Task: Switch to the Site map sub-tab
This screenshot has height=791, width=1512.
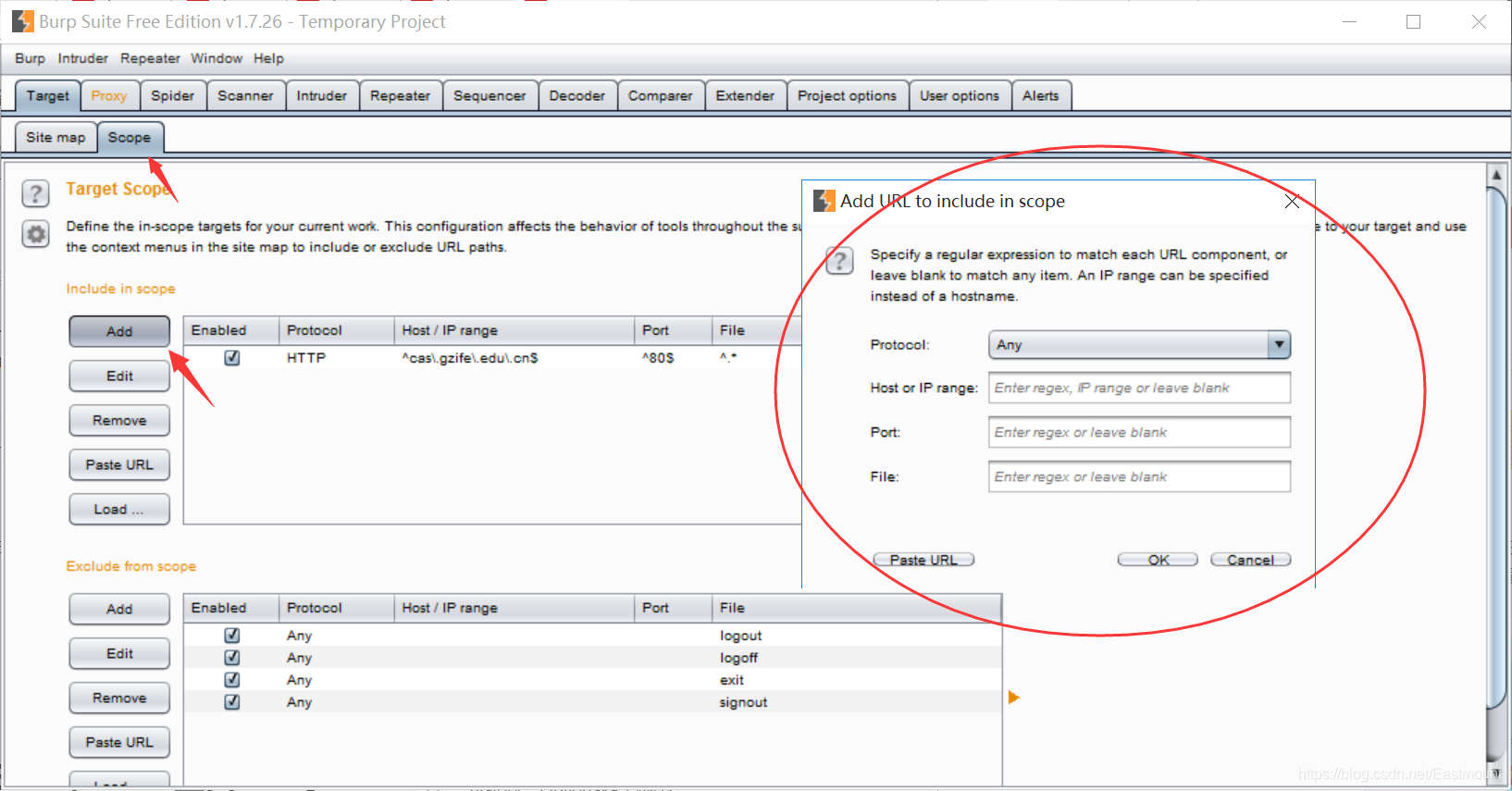Action: pyautogui.click(x=56, y=137)
